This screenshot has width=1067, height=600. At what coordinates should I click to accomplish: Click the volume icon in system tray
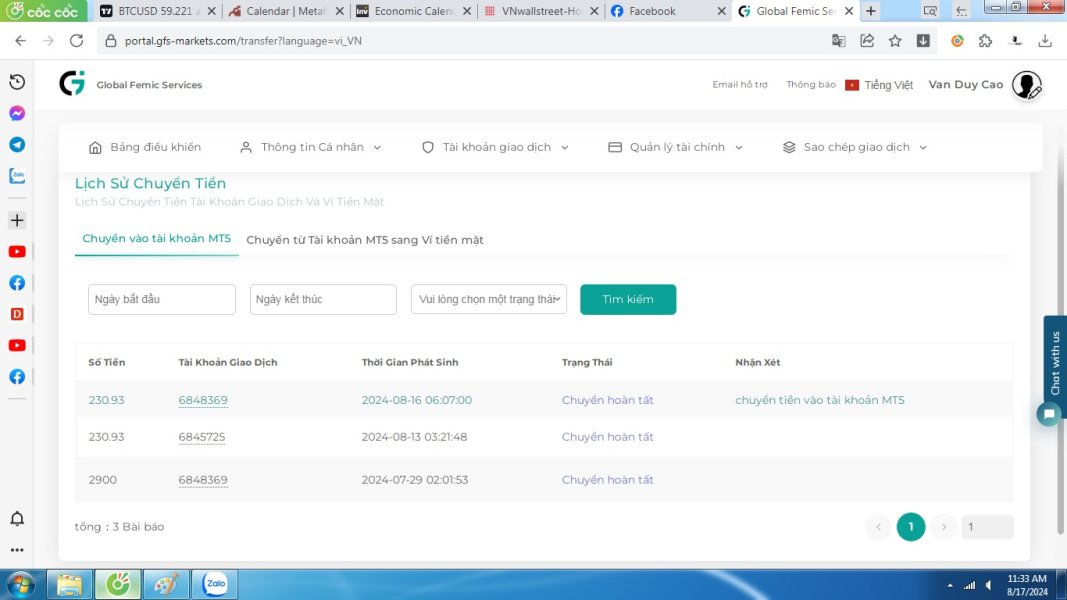[x=989, y=585]
